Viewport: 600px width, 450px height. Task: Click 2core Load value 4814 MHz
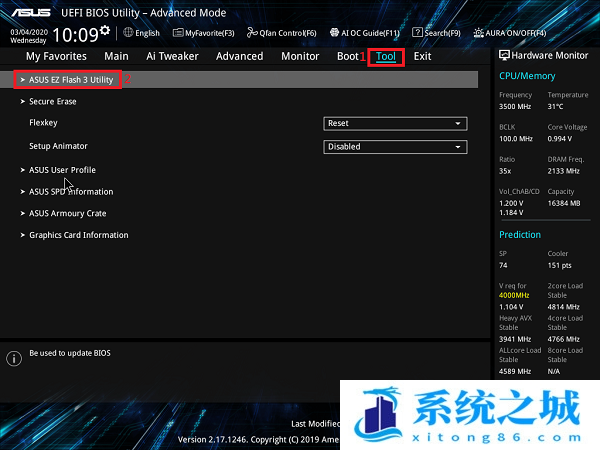[x=563, y=307]
